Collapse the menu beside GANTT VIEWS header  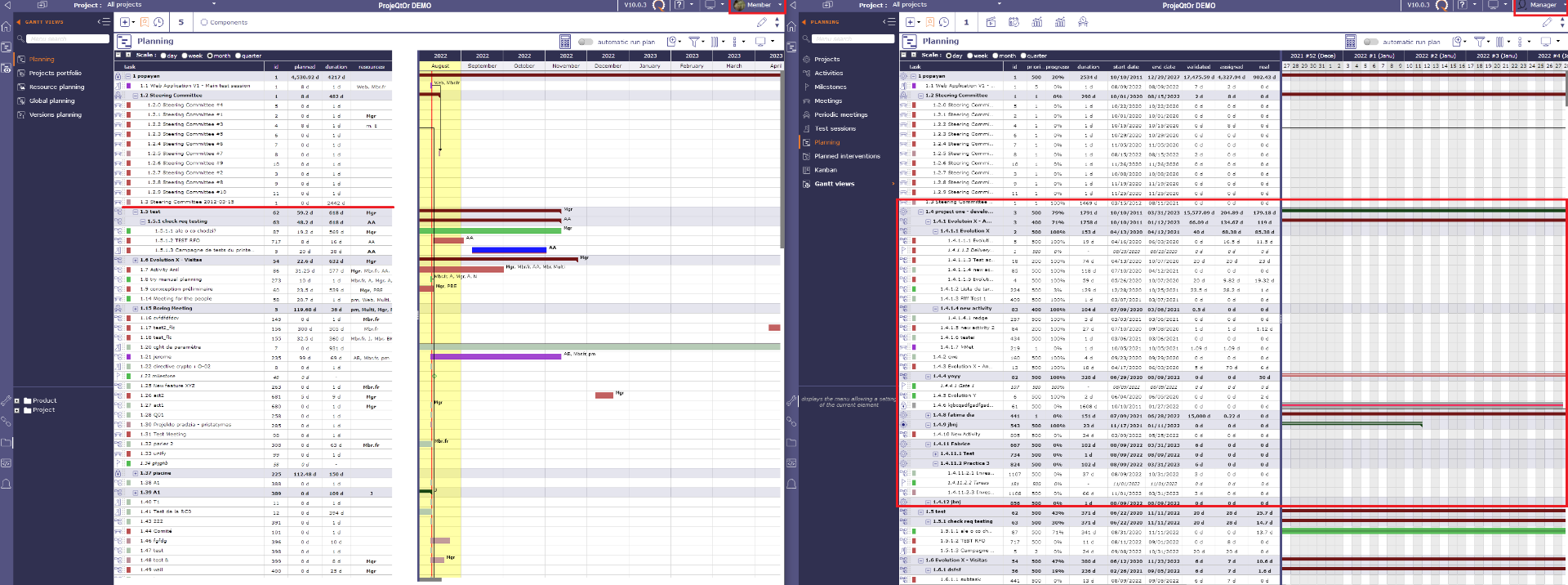(103, 22)
